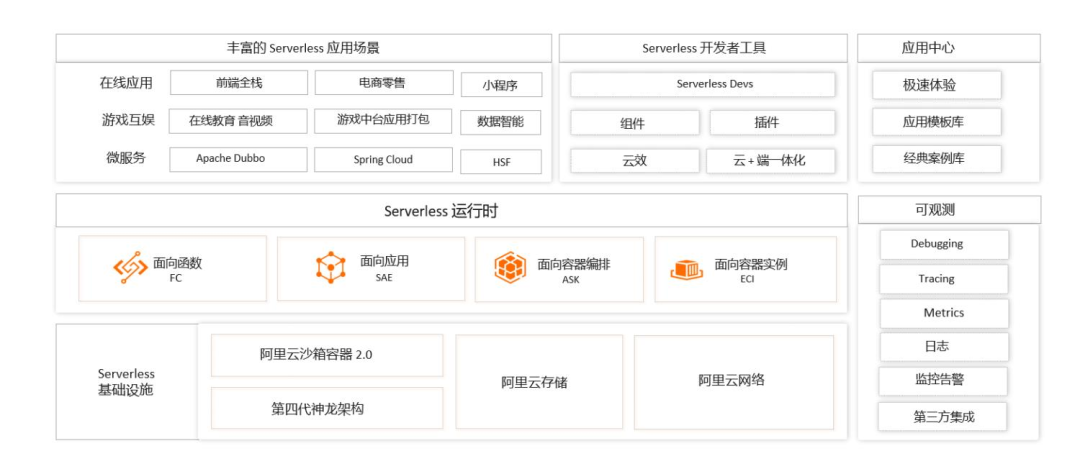The height and width of the screenshot is (451, 1080).
Task: Select the 第四代神龙架构 box
Action: 327,408
